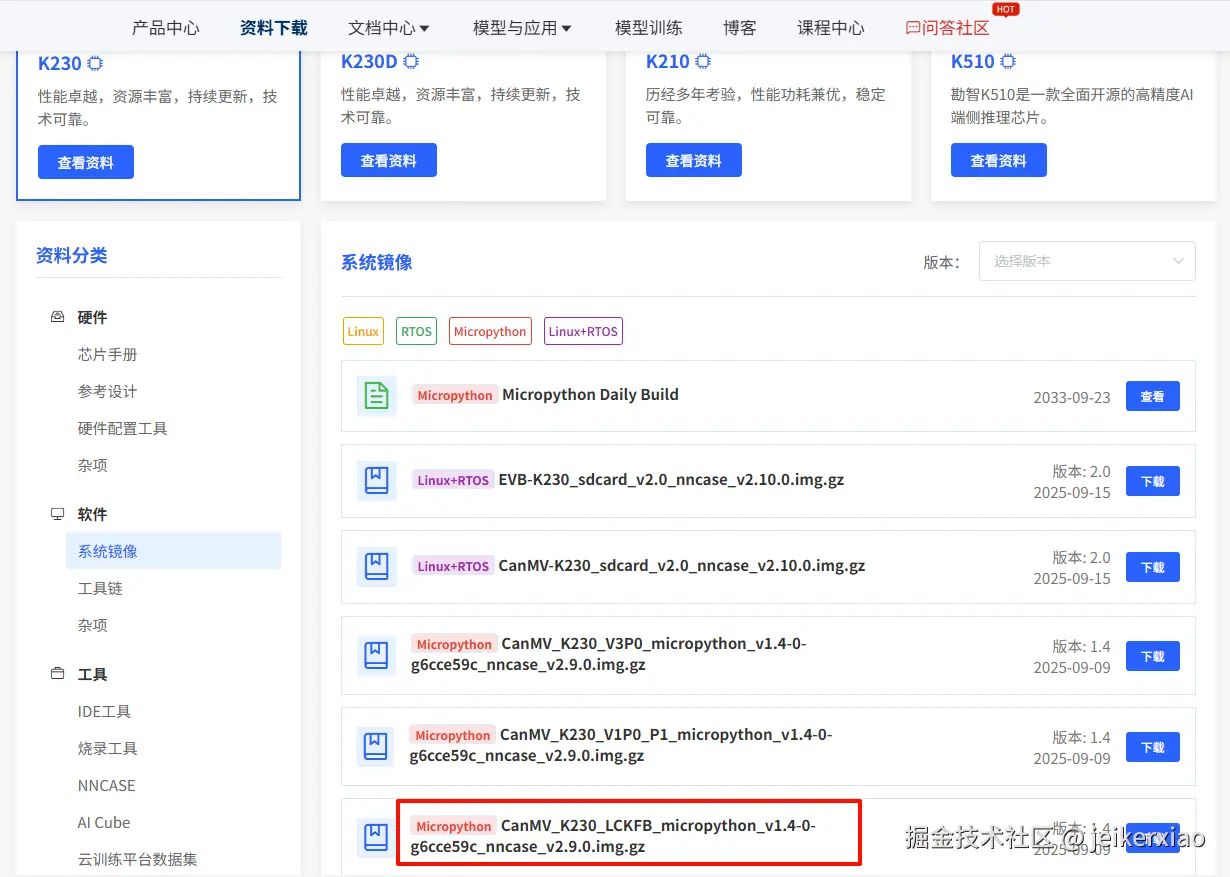Click the K230D card title
This screenshot has width=1230, height=877.
click(369, 61)
